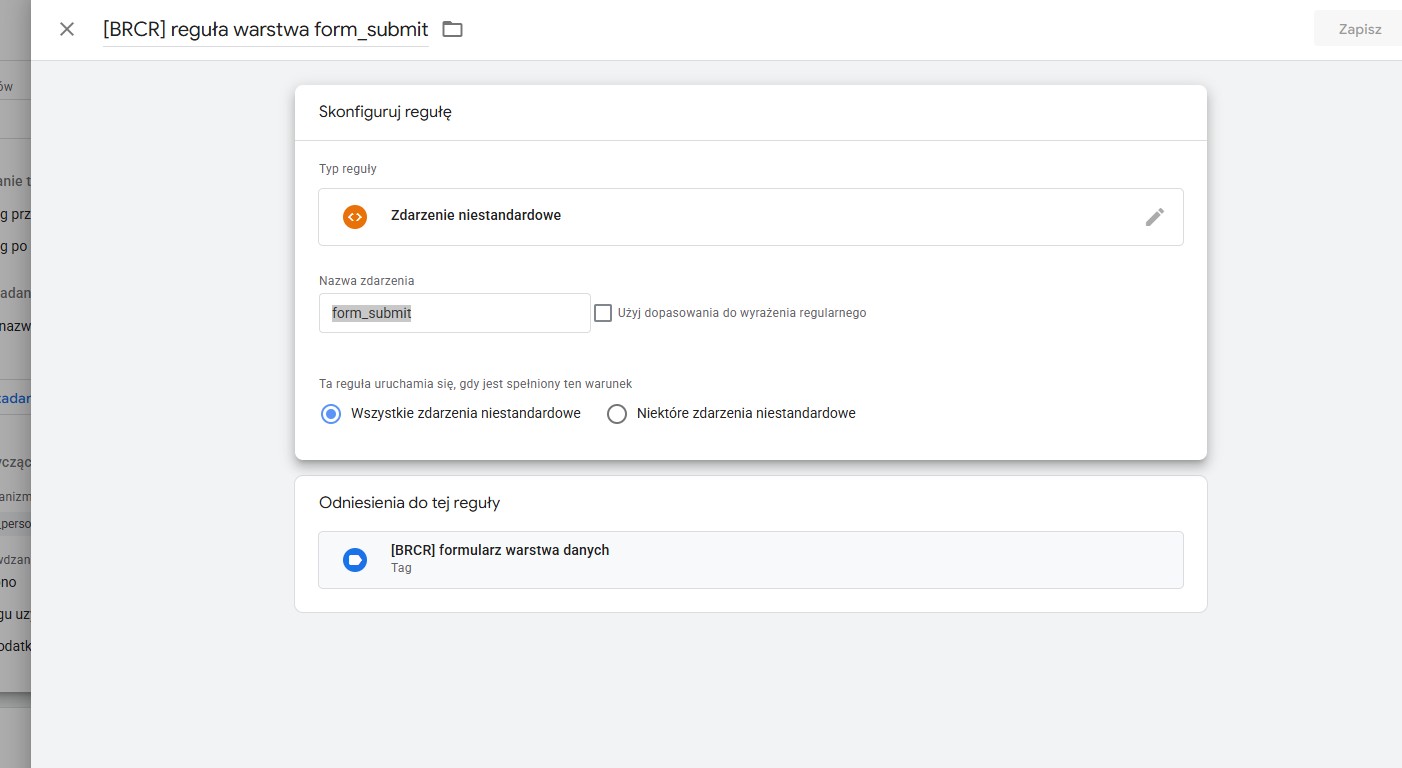Click the trigger name title field

pos(265,30)
